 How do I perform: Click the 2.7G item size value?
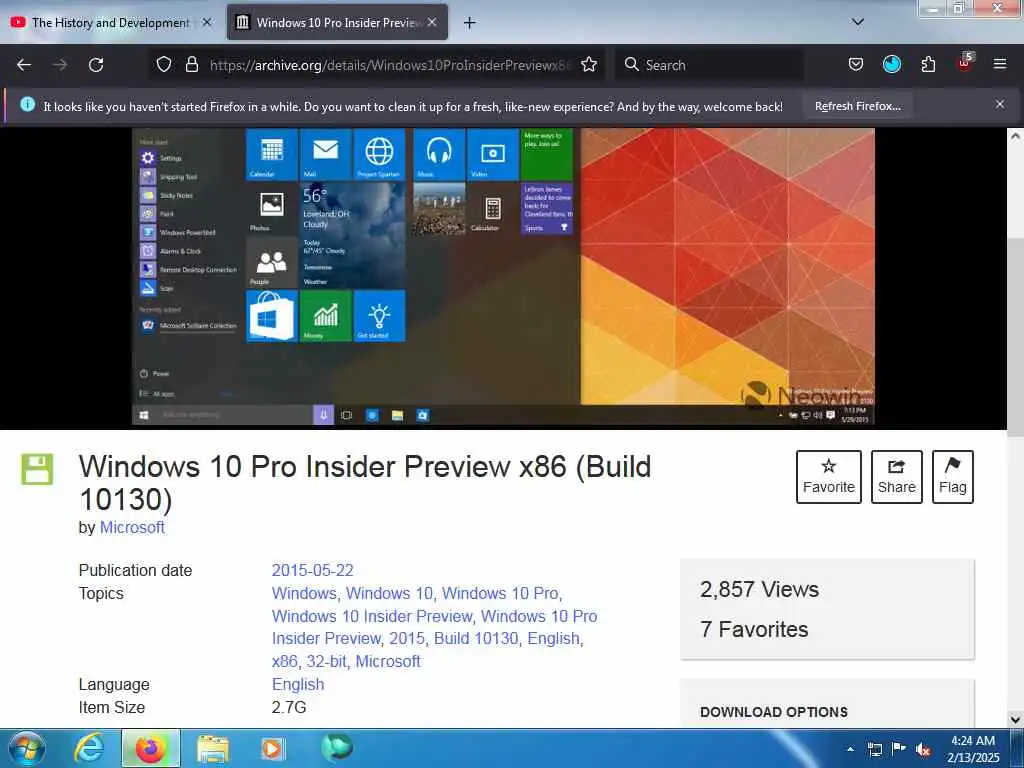click(289, 707)
